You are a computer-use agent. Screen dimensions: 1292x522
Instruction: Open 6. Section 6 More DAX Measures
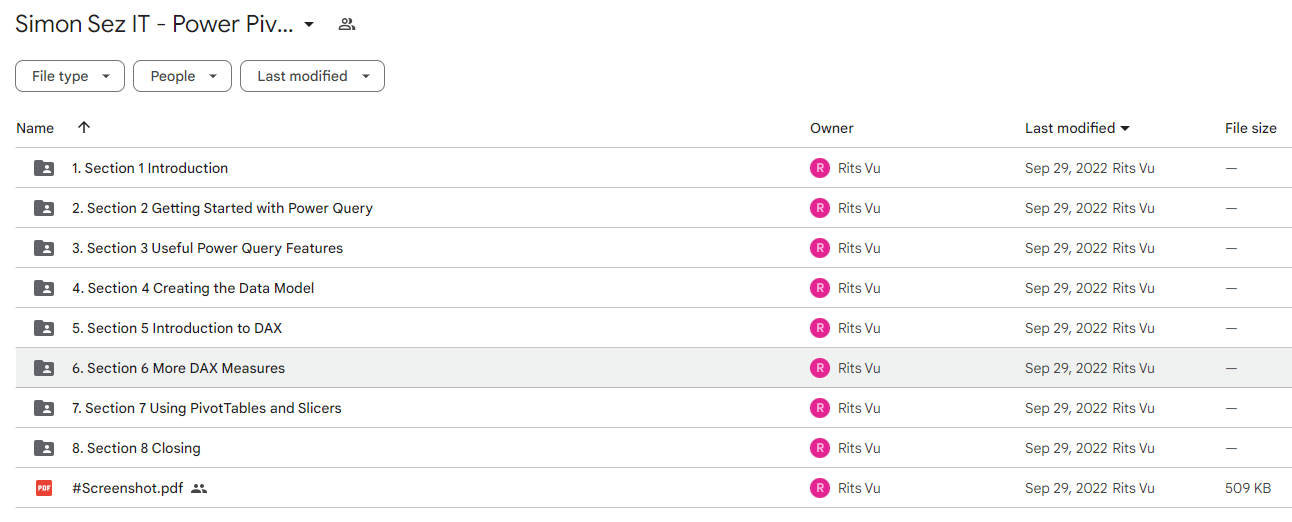(x=178, y=368)
